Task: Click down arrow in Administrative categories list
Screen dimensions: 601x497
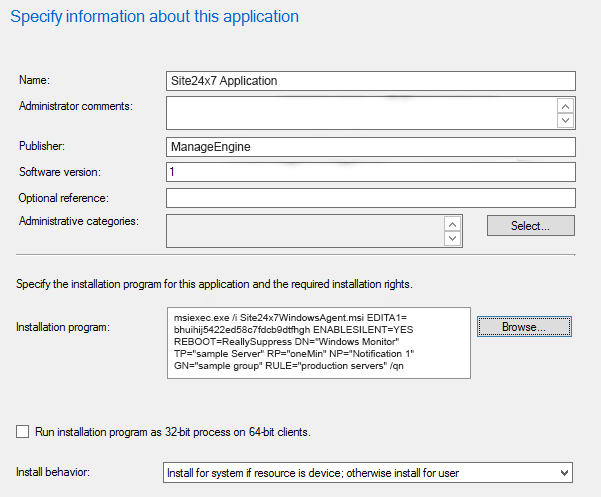Action: [x=452, y=239]
